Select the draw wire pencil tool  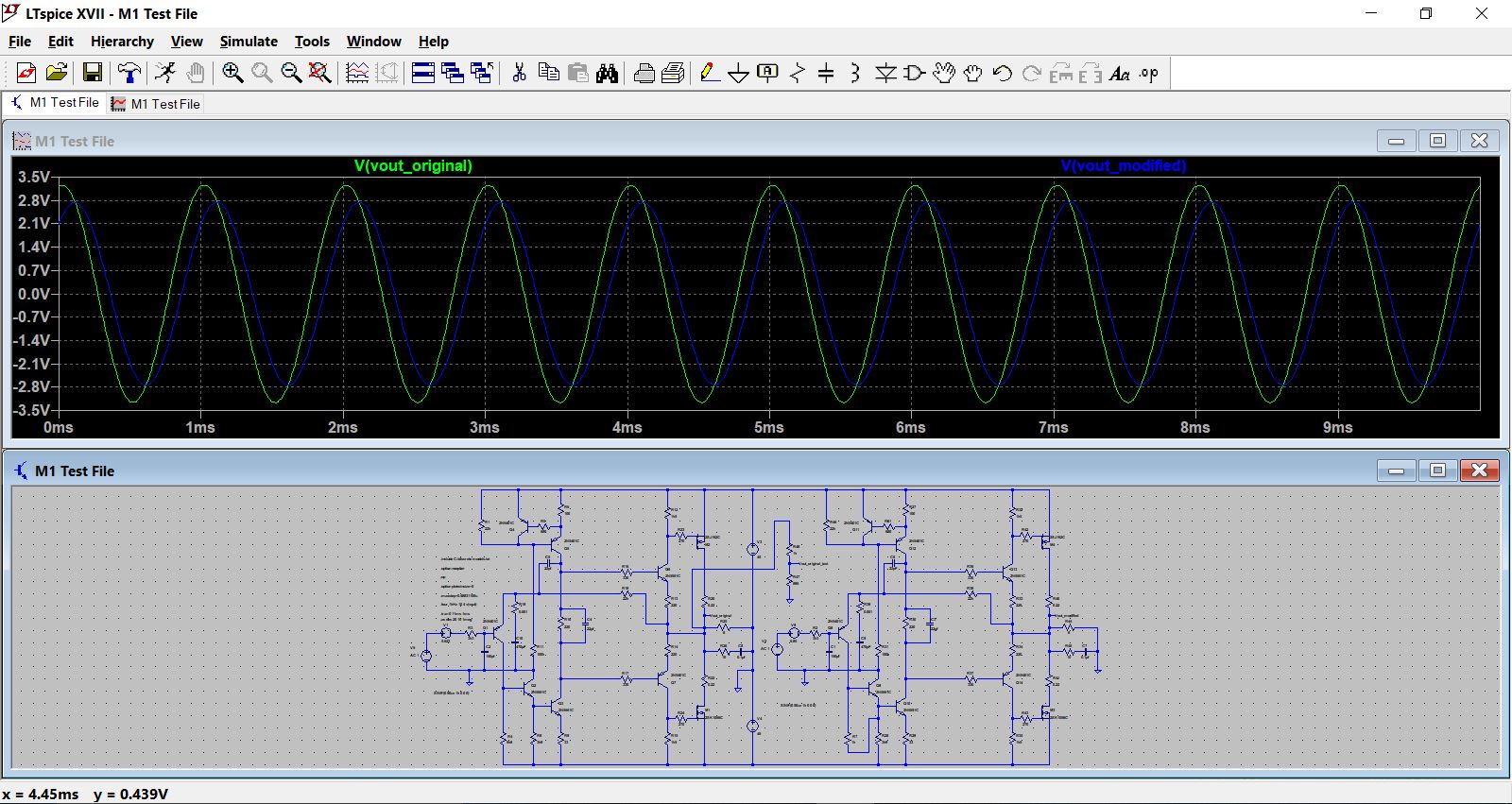point(710,73)
